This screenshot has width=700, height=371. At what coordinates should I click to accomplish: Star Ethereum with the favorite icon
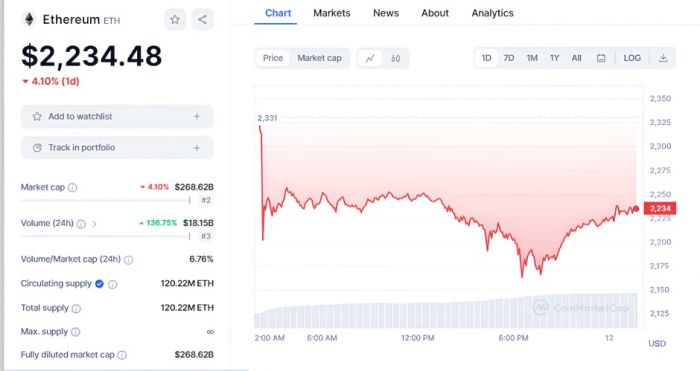tap(175, 20)
